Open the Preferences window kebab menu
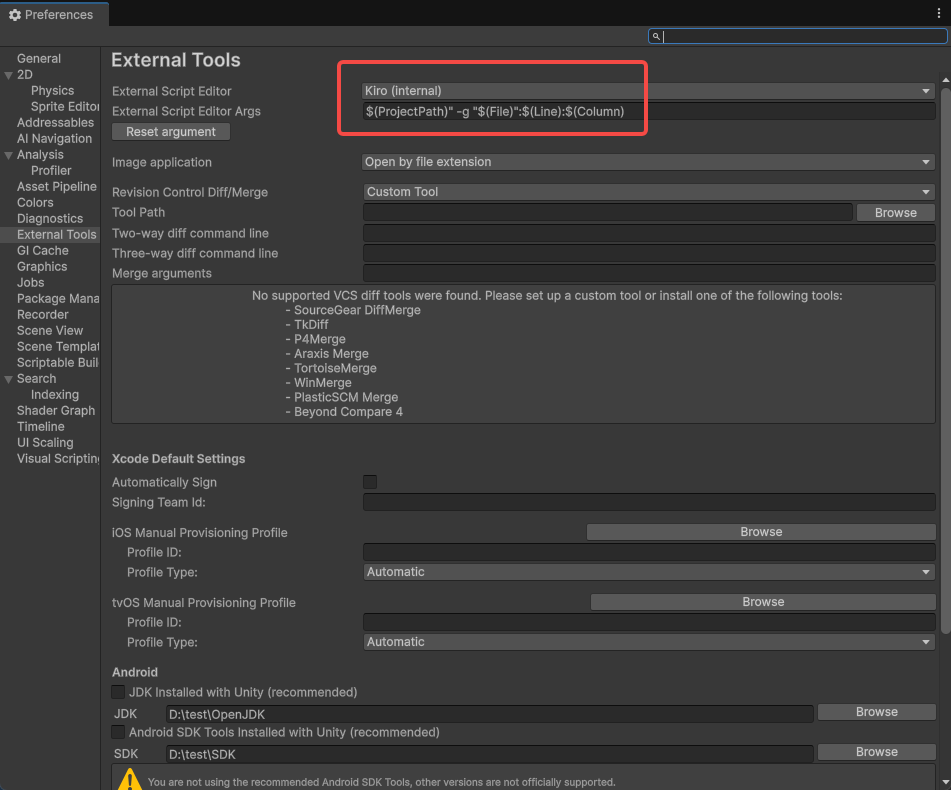The height and width of the screenshot is (790, 951). tap(938, 13)
